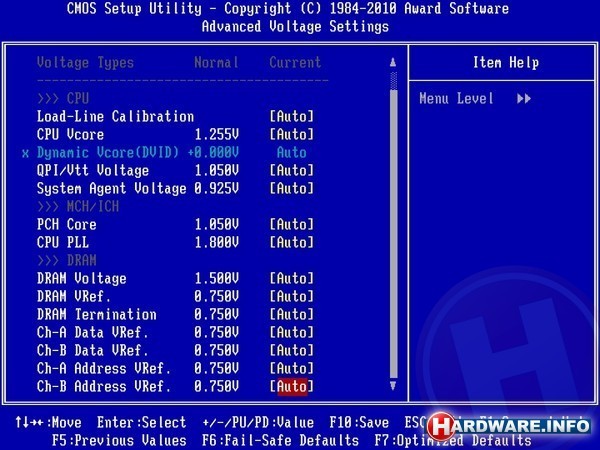Click the Dynamic Vcore +0.000V value
This screenshot has width=600, height=450.
tap(213, 153)
